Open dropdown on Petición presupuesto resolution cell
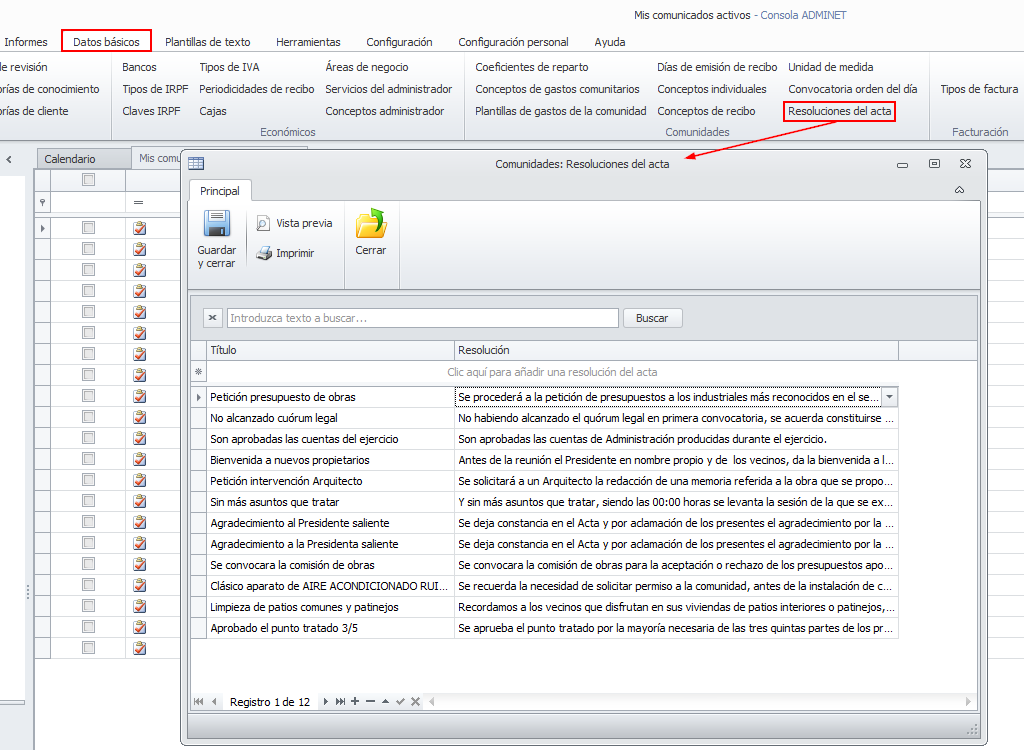 pyautogui.click(x=889, y=397)
